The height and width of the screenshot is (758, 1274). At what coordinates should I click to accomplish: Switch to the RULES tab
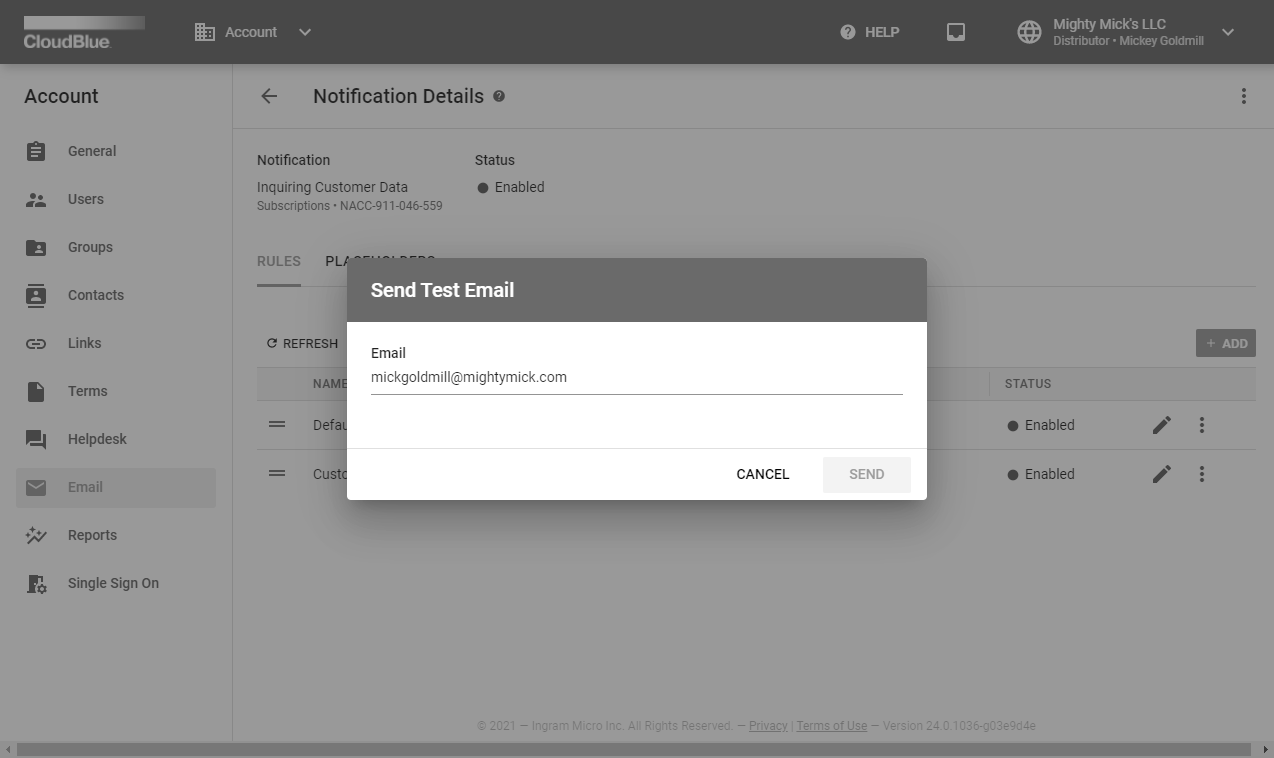(278, 261)
